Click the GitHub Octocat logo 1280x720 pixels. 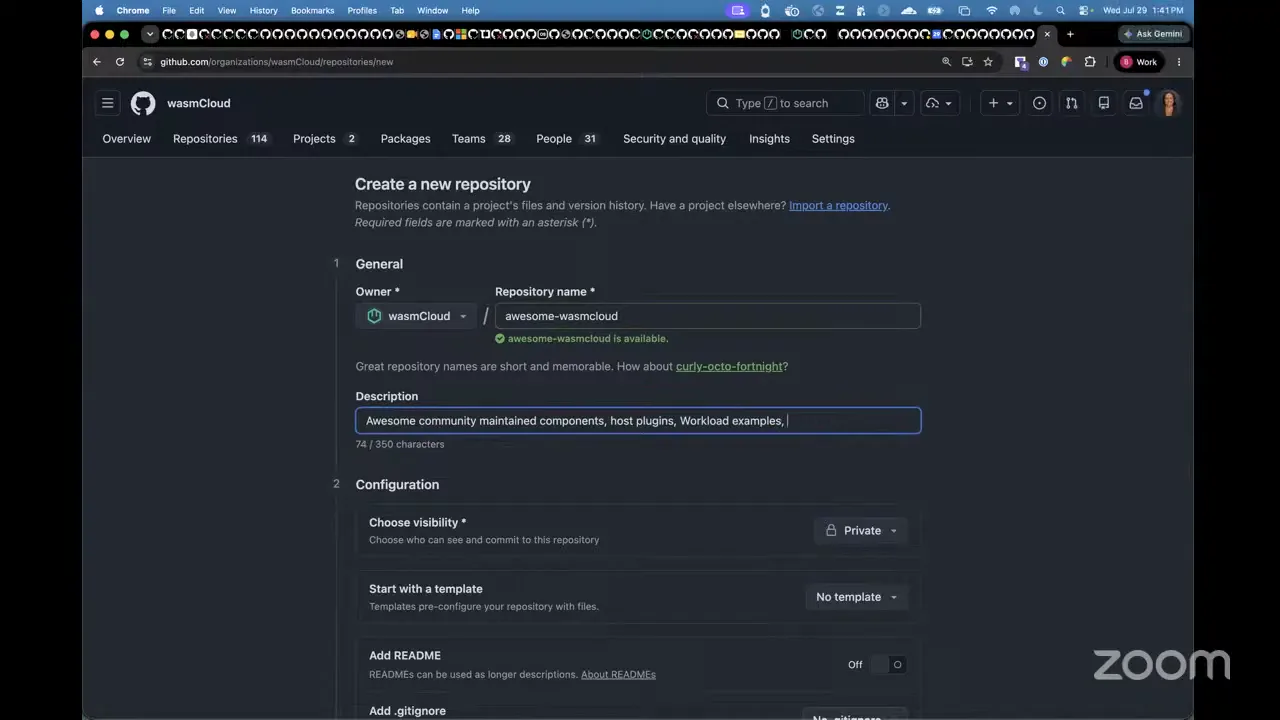pyautogui.click(x=143, y=103)
